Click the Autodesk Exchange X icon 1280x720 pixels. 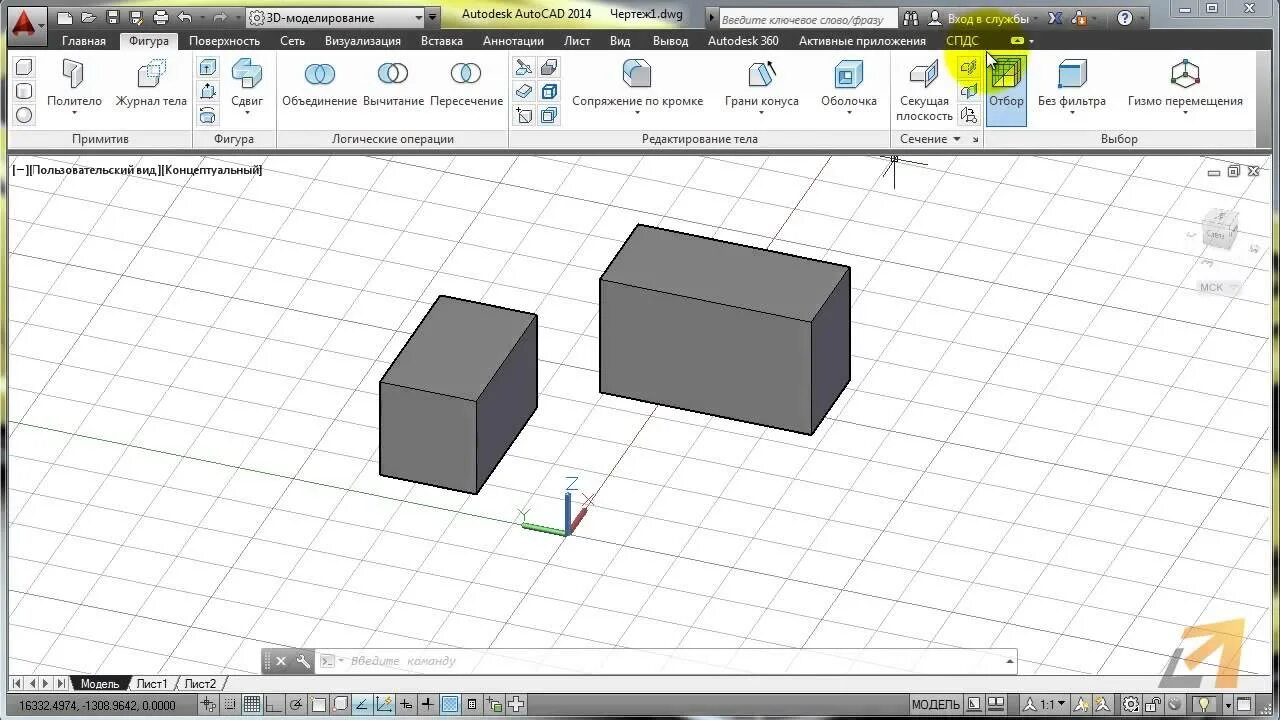pos(1055,18)
